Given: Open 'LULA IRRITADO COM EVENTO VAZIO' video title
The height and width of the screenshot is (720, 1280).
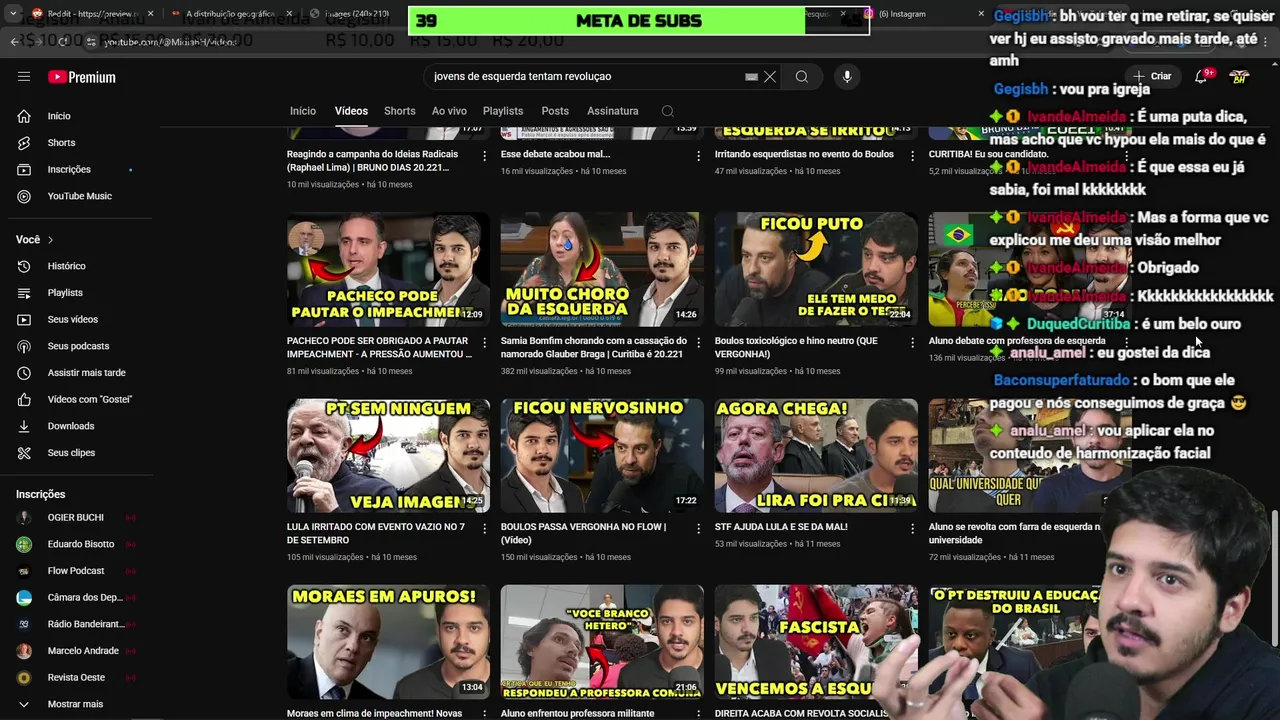Looking at the screenshot, I should point(376,533).
